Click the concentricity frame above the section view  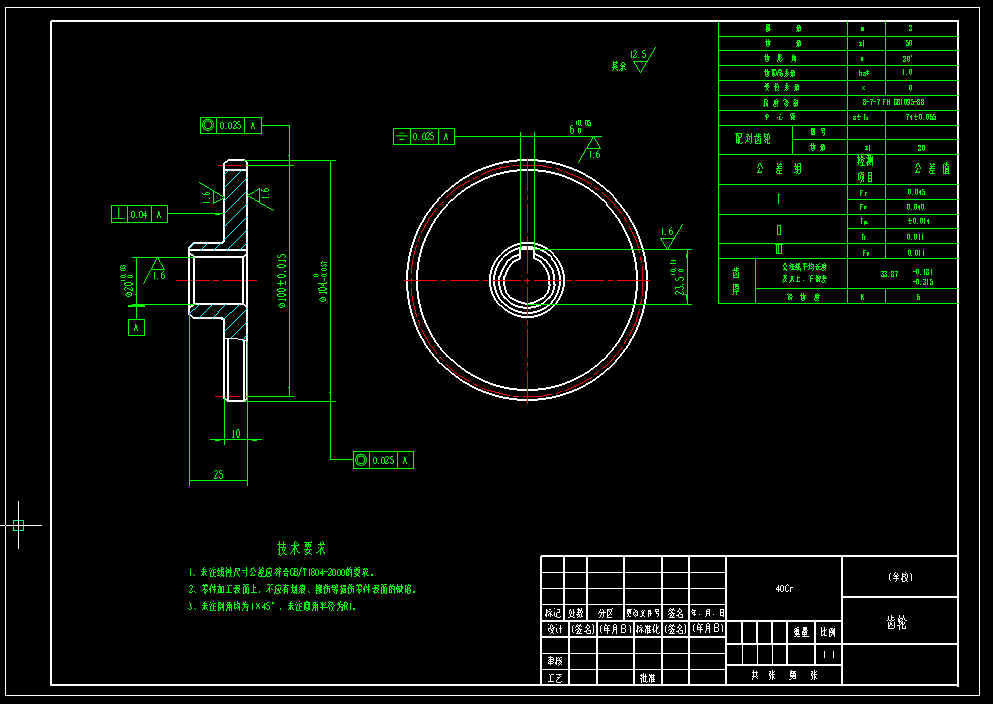coord(231,125)
